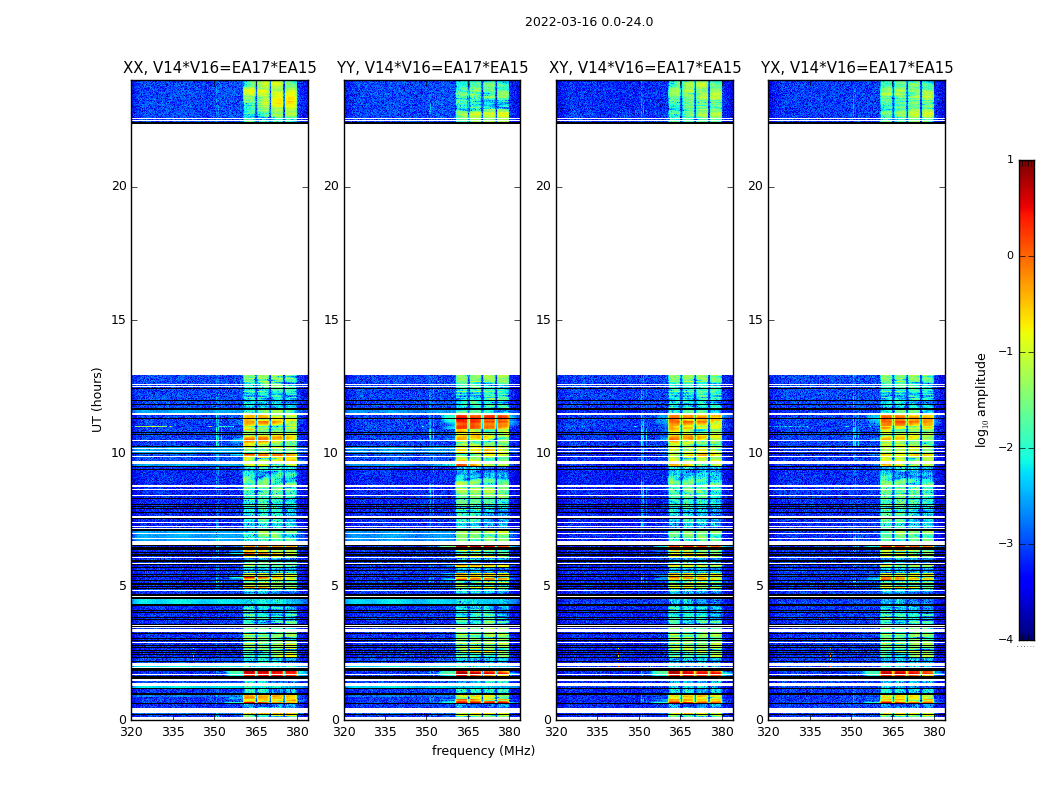Image resolution: width=1050 pixels, height=800 pixels.
Task: Select the YY panel title
Action: point(432,68)
